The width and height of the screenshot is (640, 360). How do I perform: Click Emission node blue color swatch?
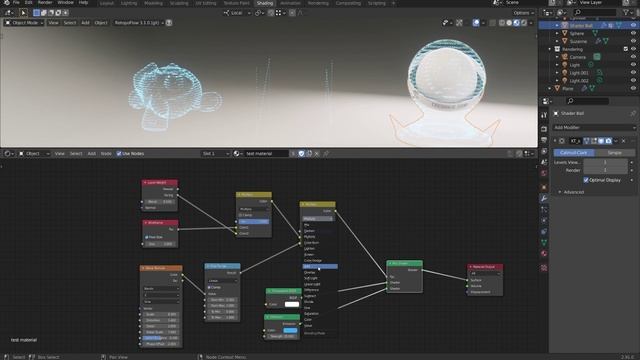(290, 330)
